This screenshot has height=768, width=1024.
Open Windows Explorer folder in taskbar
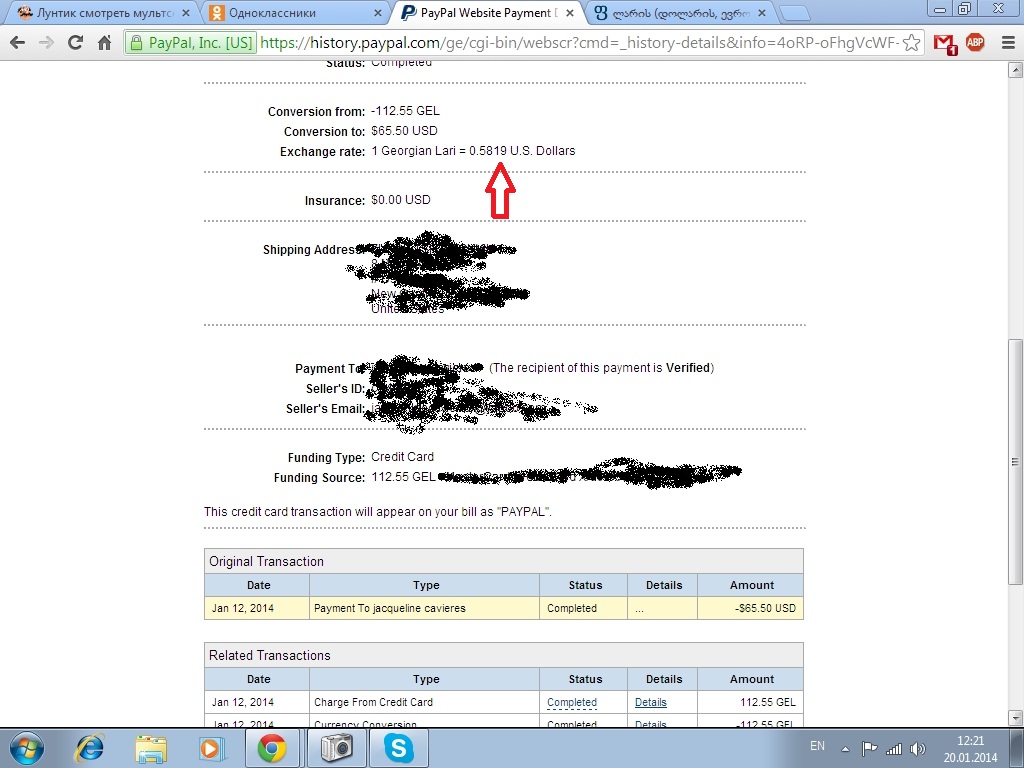[x=150, y=748]
